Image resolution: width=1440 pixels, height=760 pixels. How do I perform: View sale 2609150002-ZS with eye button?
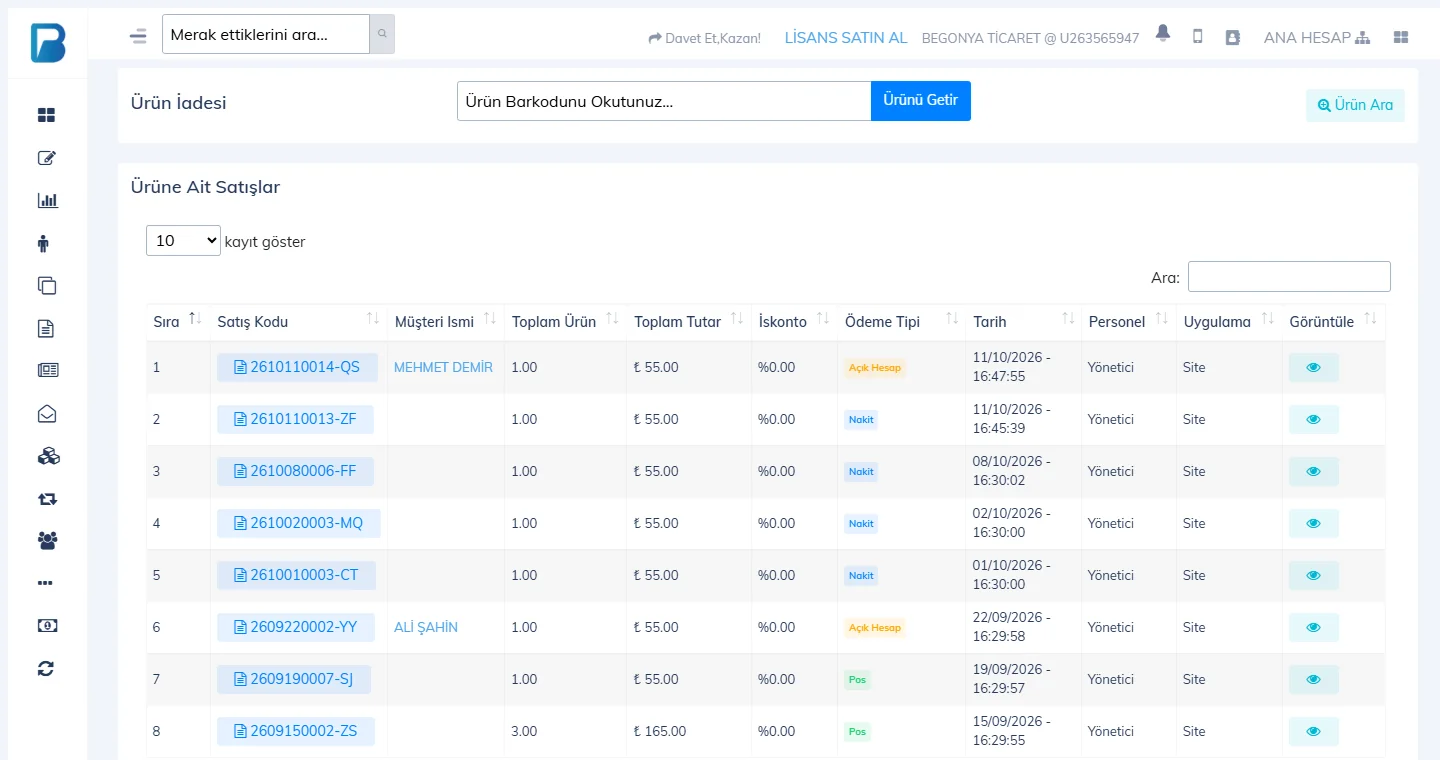pos(1313,731)
